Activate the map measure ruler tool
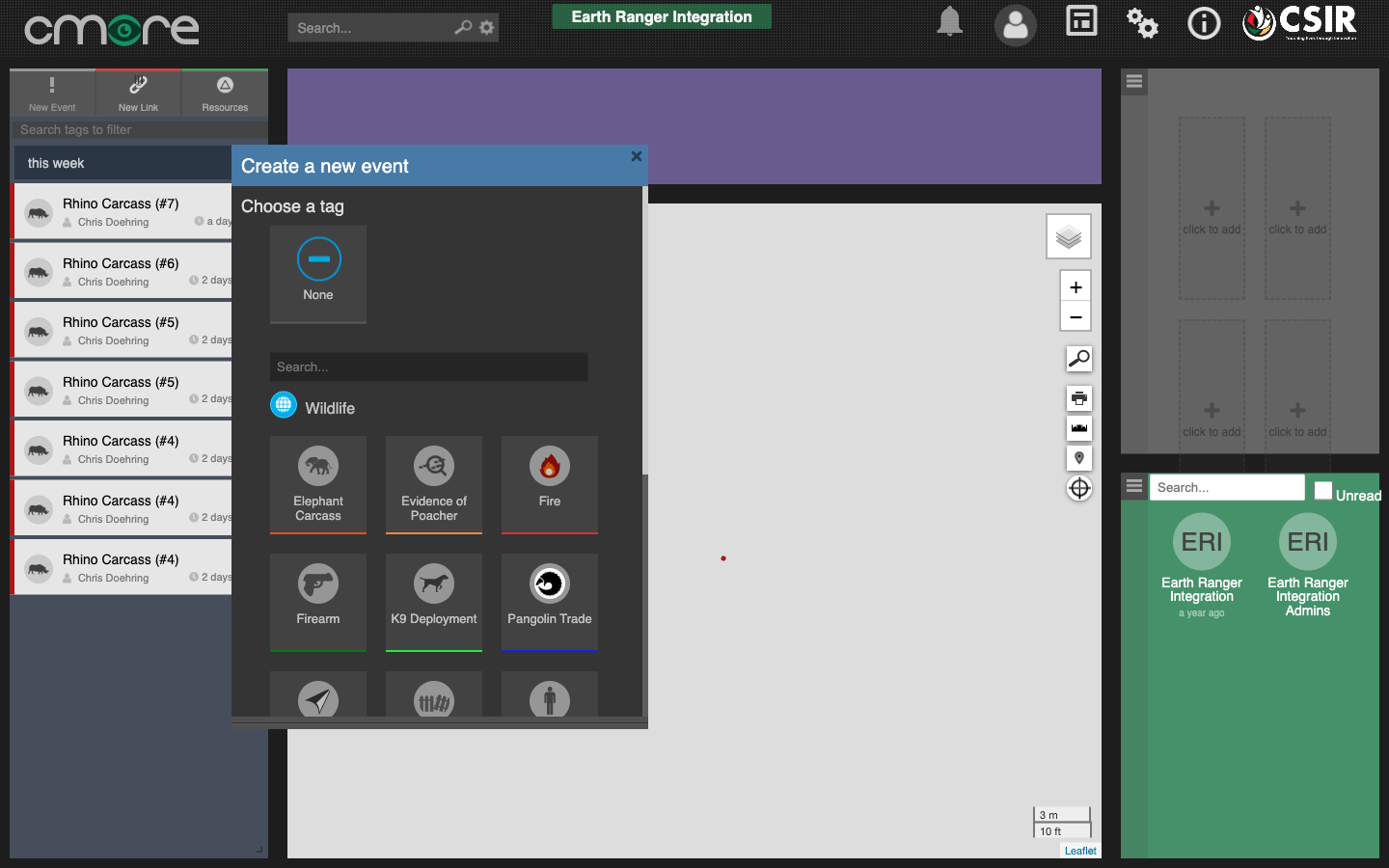 [x=1079, y=428]
